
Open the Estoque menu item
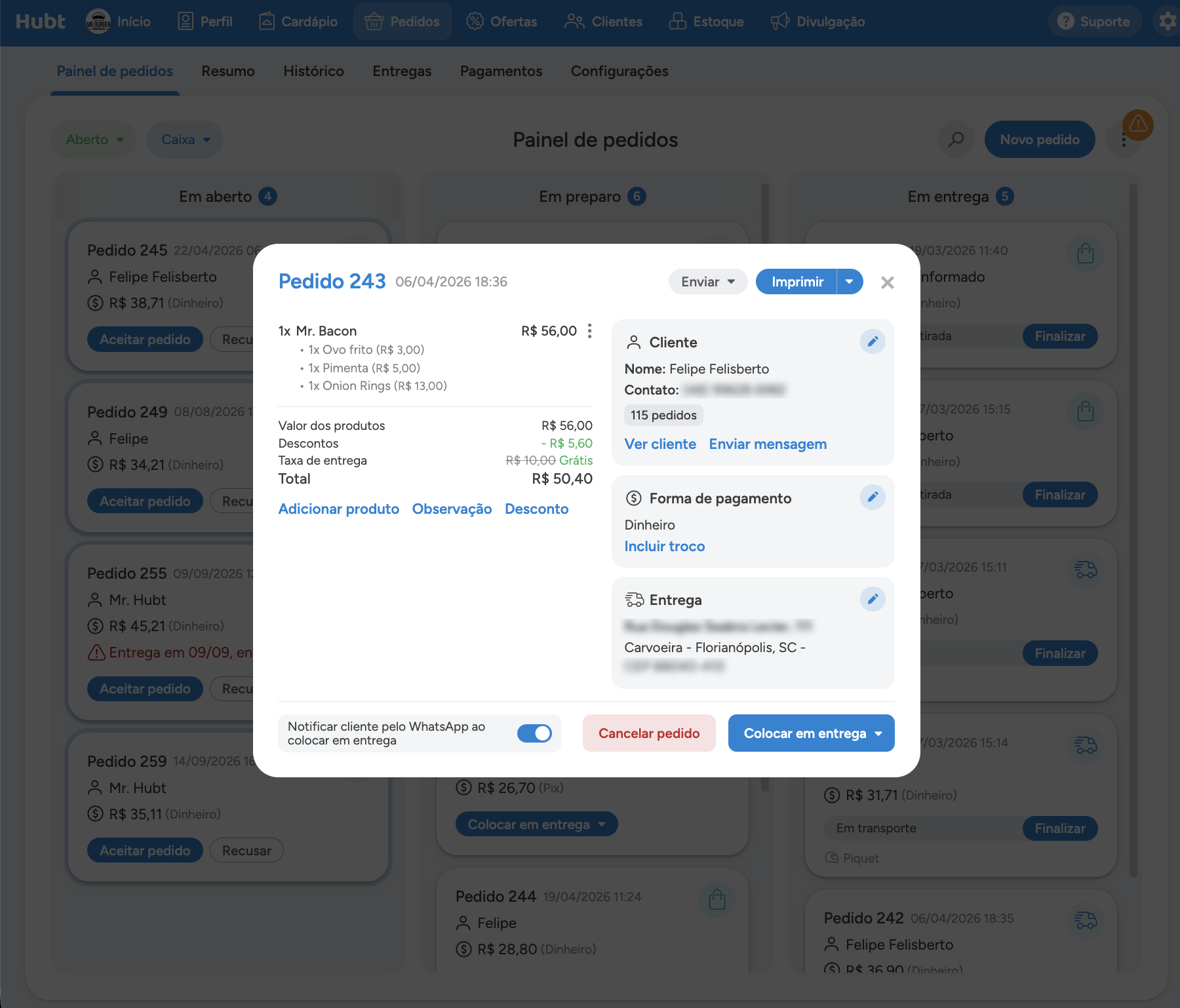point(706,22)
